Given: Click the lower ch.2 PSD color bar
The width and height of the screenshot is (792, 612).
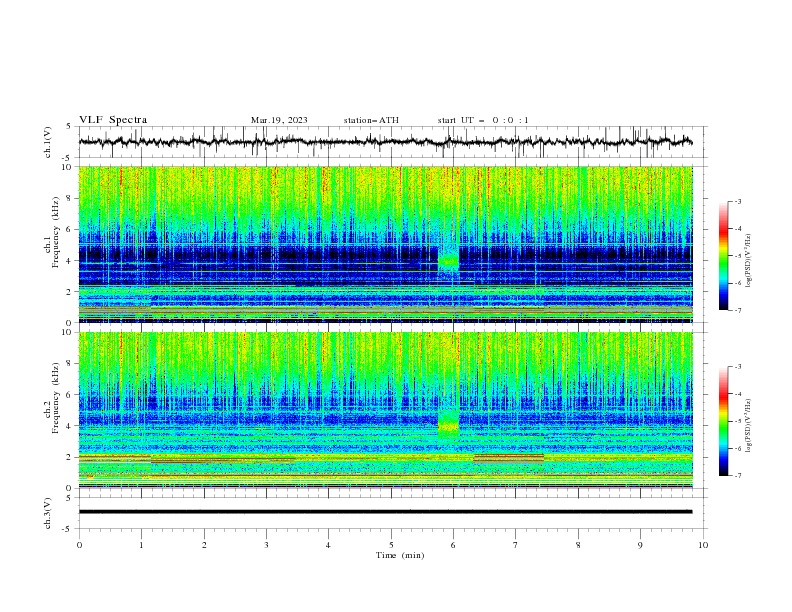Looking at the screenshot, I should (723, 421).
